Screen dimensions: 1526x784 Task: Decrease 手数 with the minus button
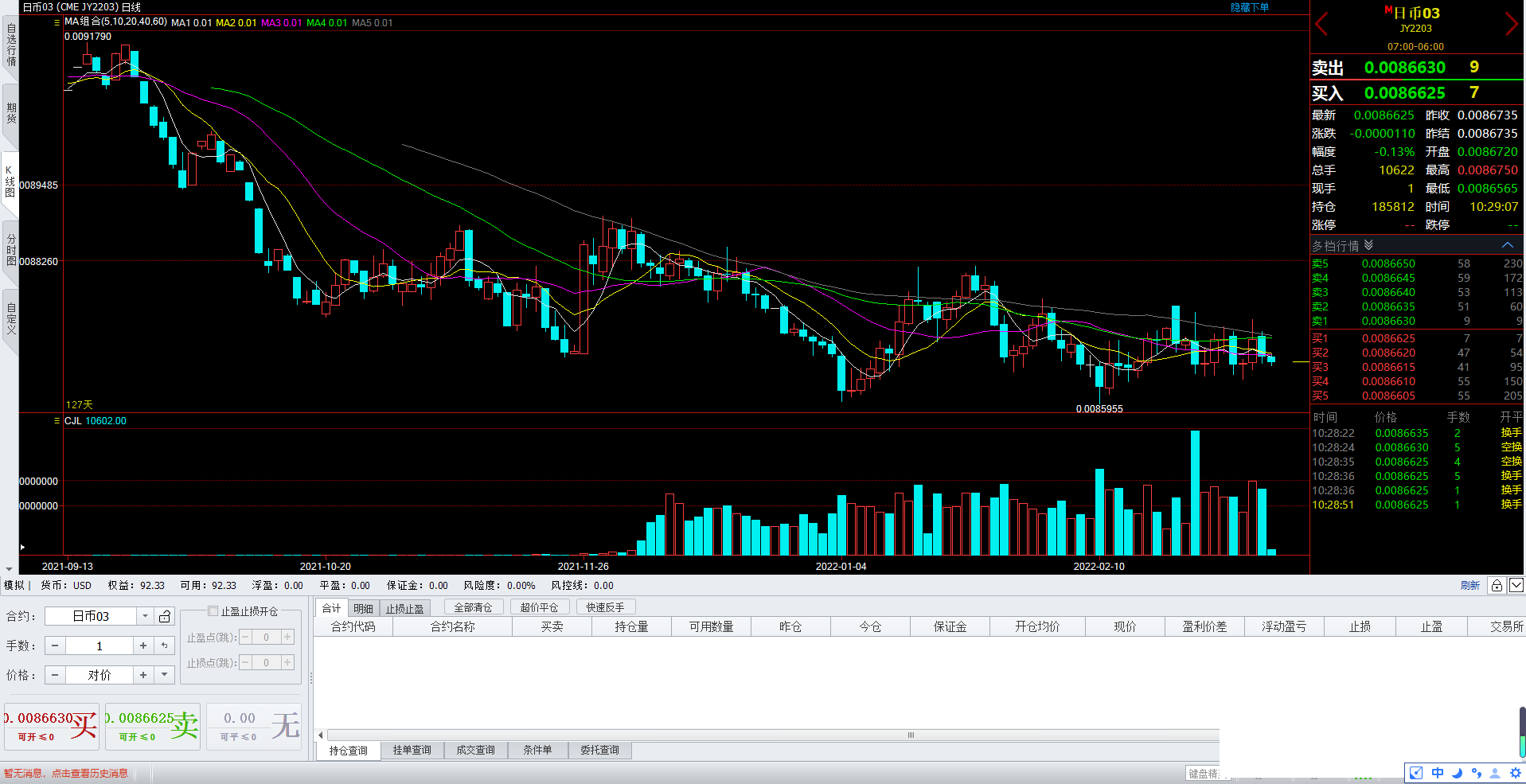click(55, 646)
